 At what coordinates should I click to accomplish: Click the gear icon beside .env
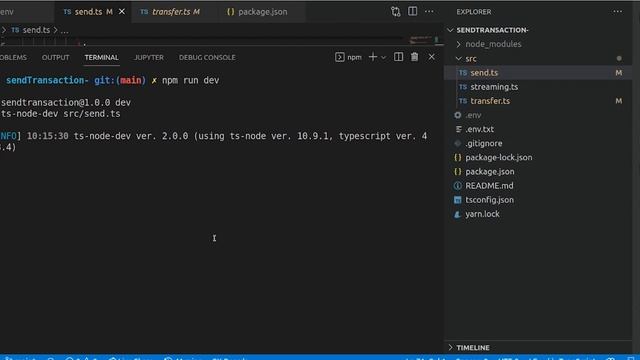[x=458, y=115]
